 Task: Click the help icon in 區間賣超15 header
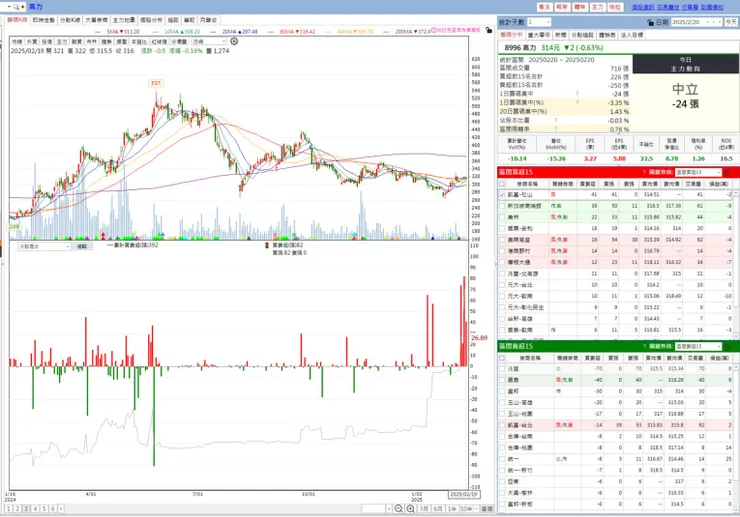(x=644, y=346)
